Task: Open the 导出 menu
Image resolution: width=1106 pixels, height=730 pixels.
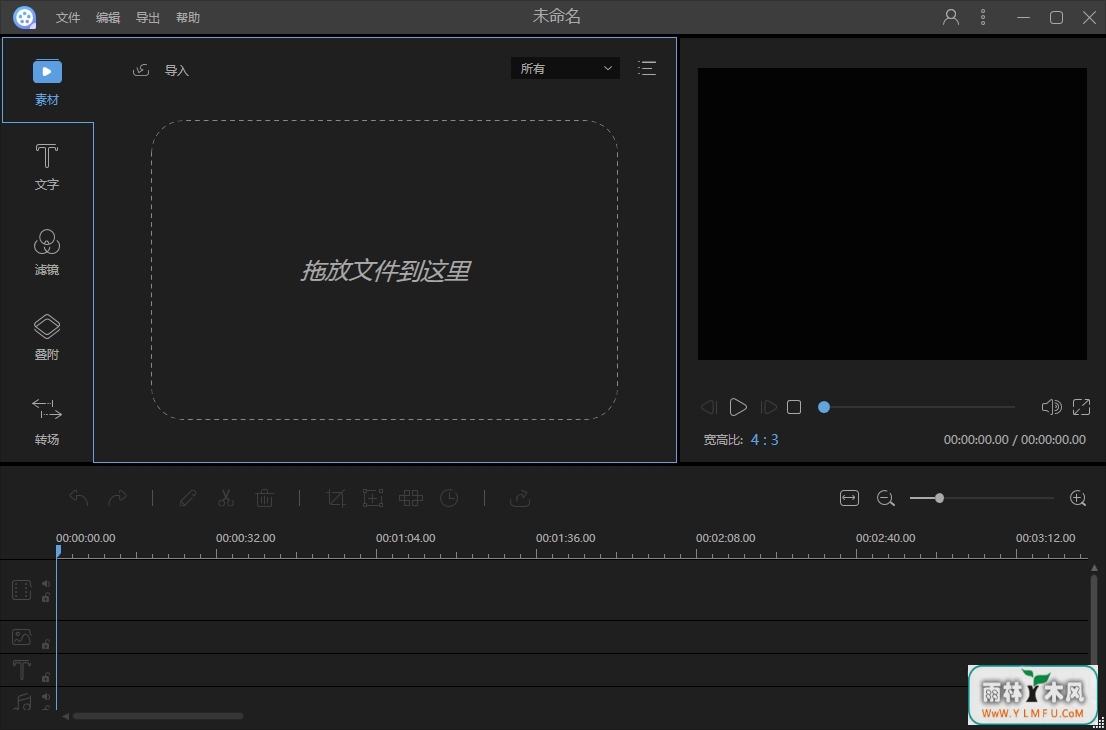Action: (148, 18)
